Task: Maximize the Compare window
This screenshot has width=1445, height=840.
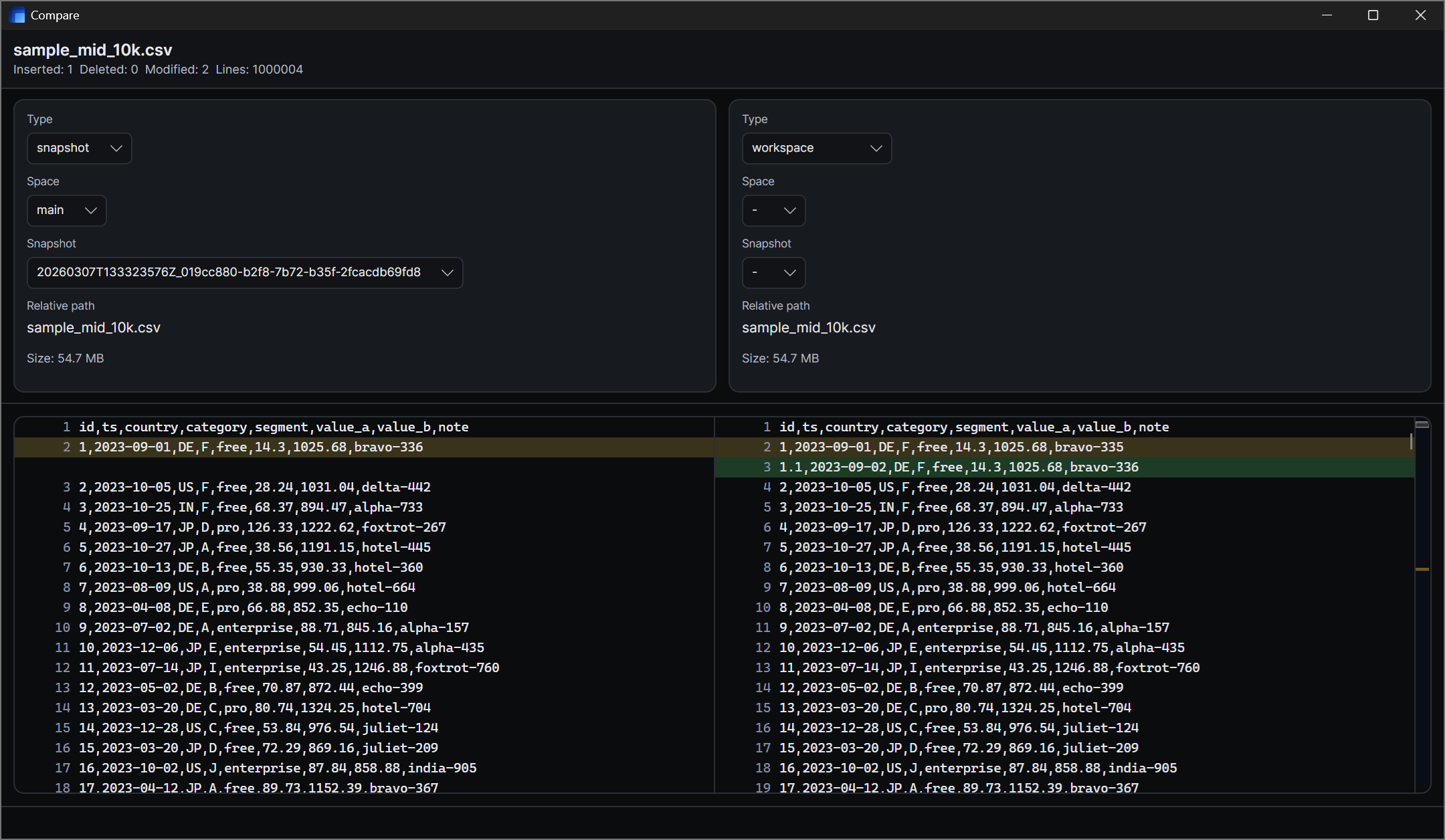Action: (x=1373, y=15)
